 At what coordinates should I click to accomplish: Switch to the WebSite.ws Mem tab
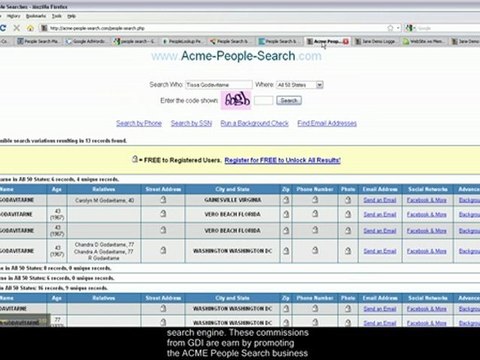coord(423,41)
